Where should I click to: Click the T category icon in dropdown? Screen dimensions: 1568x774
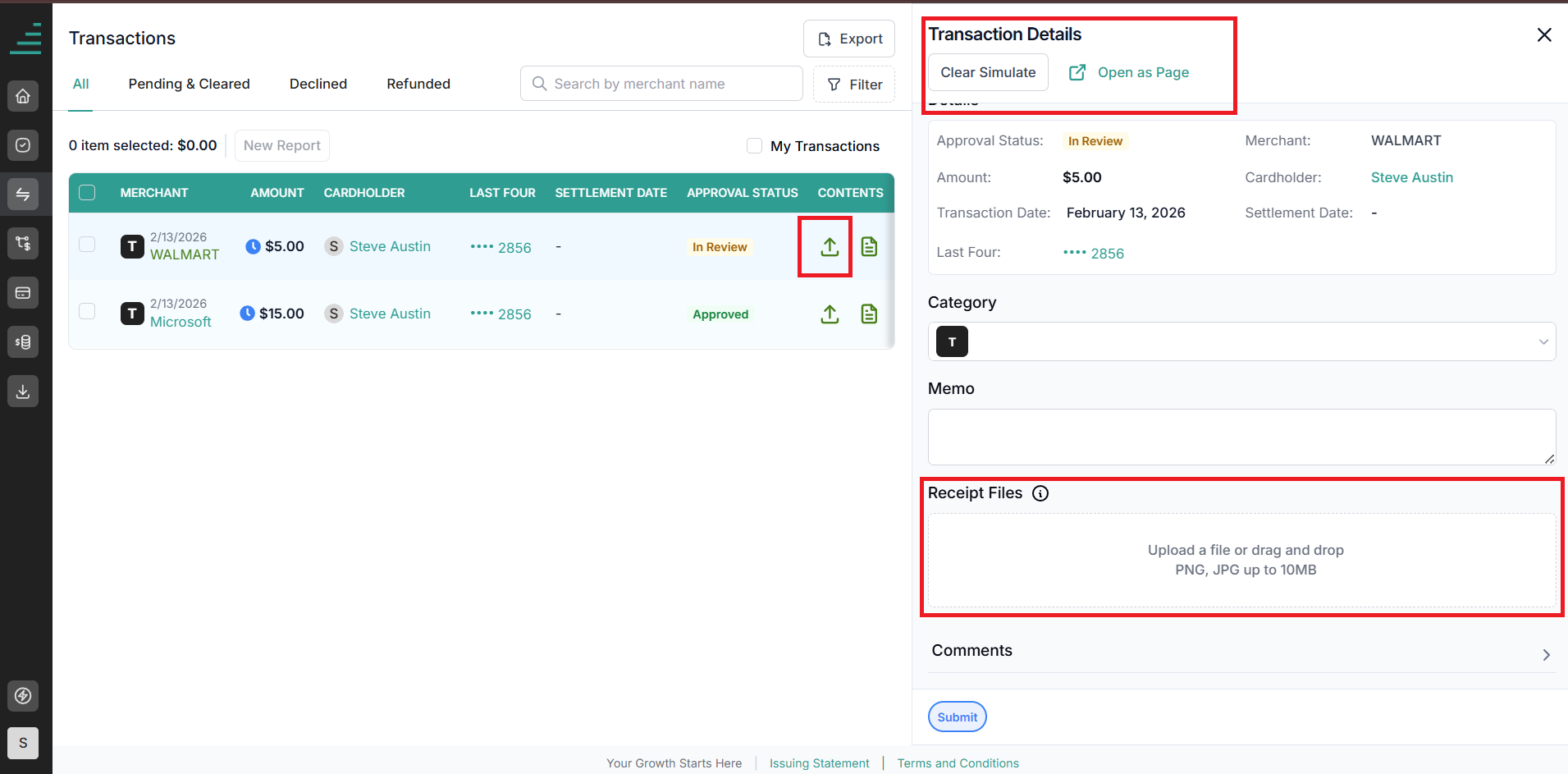tap(952, 341)
